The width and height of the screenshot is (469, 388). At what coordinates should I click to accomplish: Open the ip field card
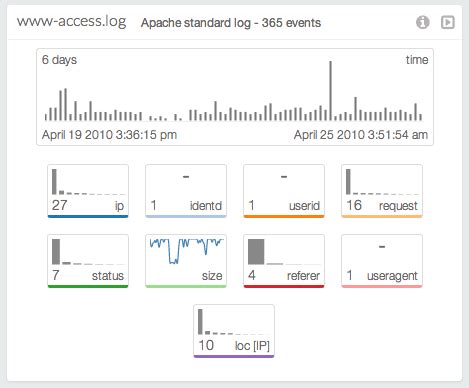pyautogui.click(x=88, y=191)
